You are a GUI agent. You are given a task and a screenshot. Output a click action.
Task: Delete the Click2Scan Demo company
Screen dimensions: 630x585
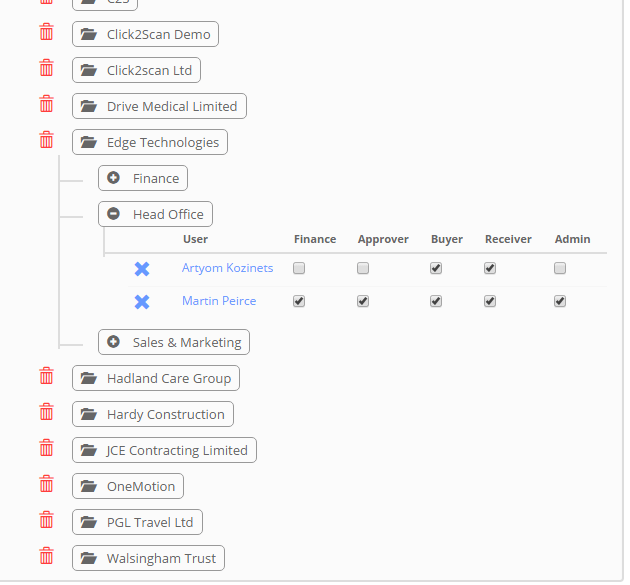point(46,32)
